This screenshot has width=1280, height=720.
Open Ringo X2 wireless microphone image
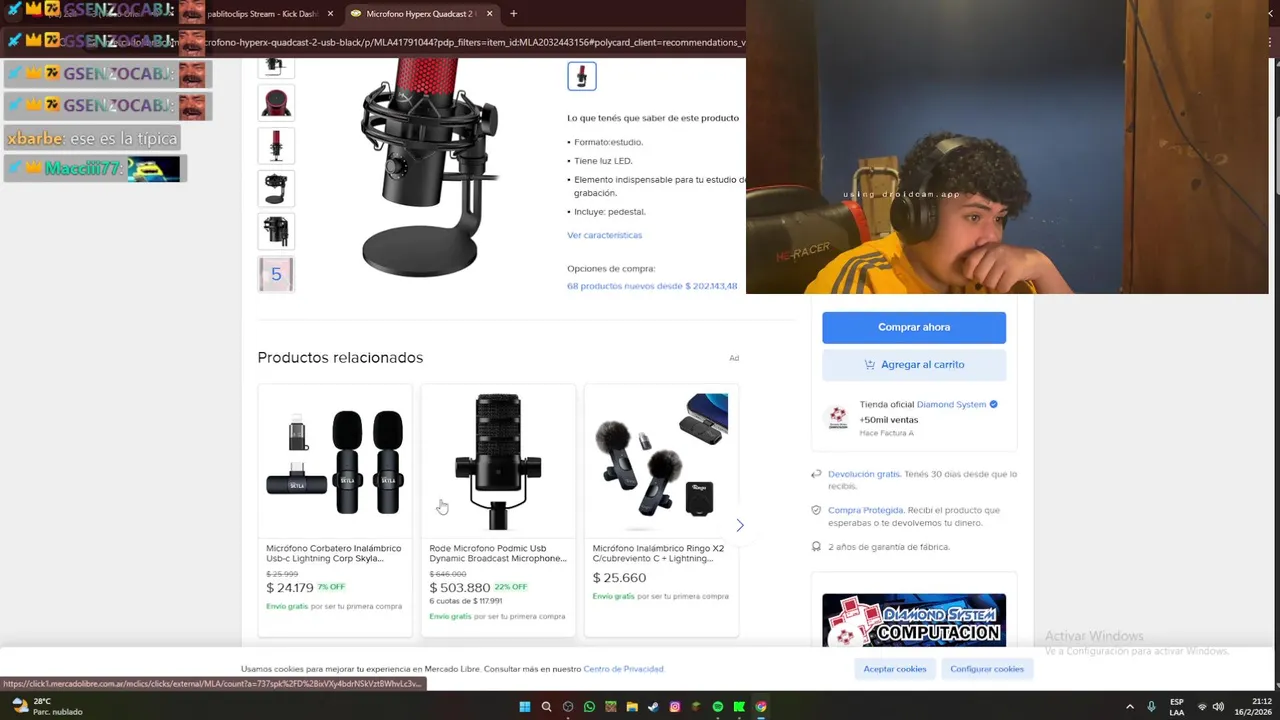click(x=661, y=460)
